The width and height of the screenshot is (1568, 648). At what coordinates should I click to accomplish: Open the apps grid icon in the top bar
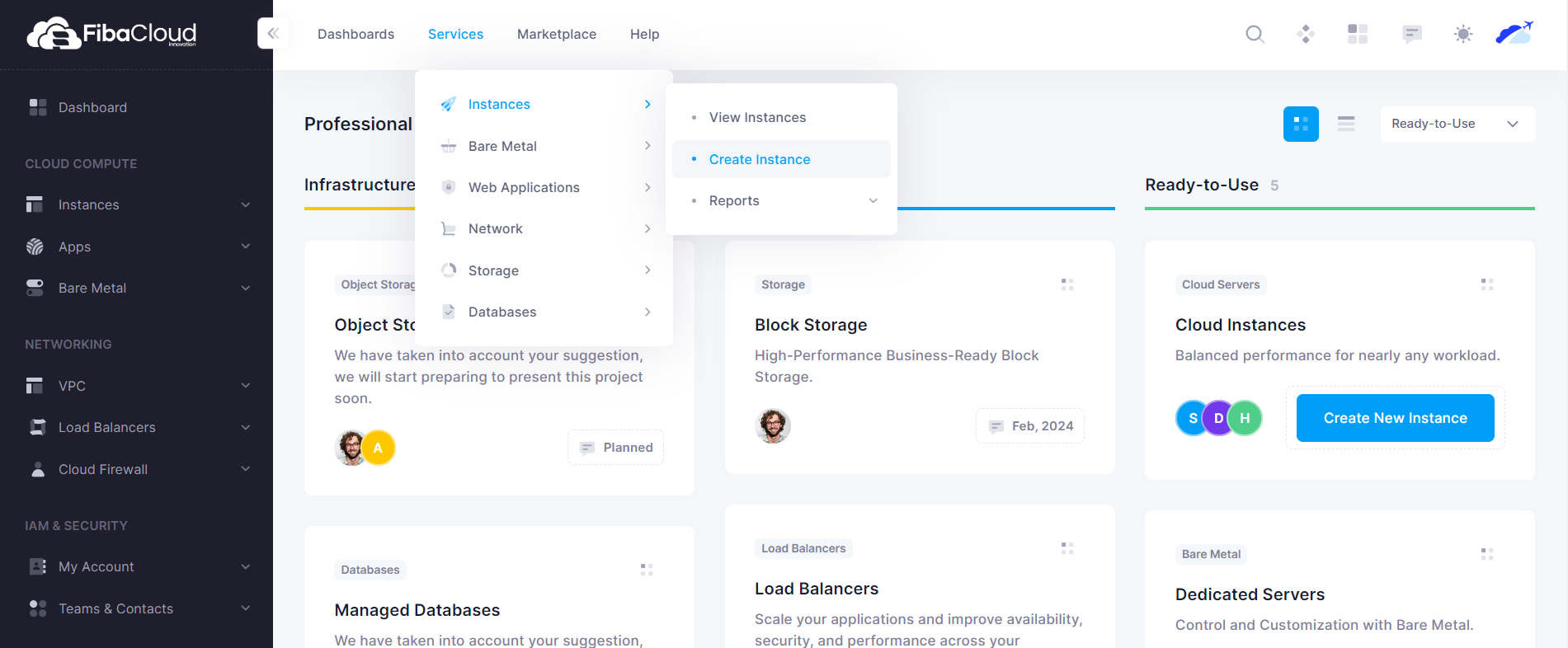[x=1358, y=34]
